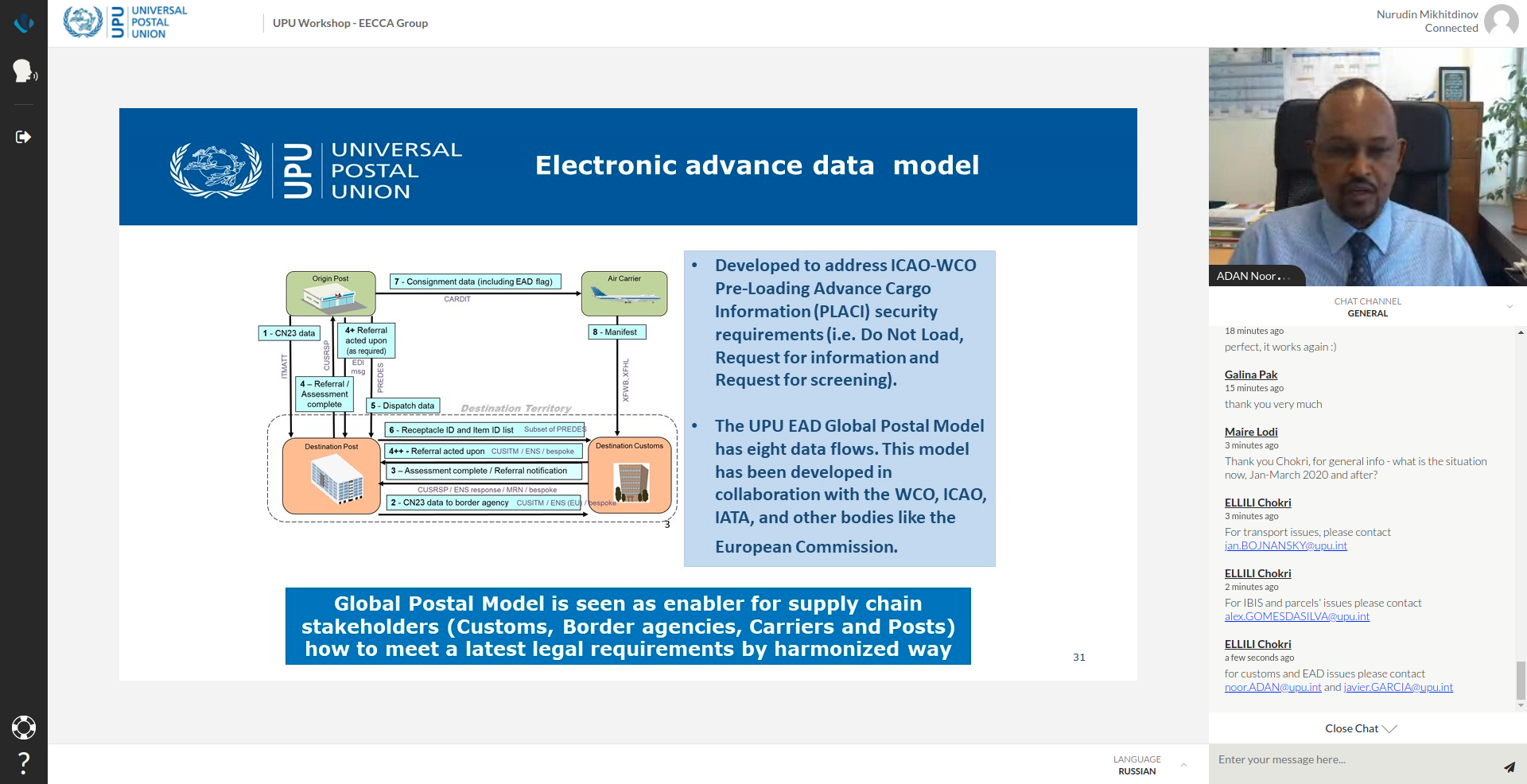Click chat scrollbar down arrow
The width and height of the screenshot is (1527, 784).
pyautogui.click(x=1521, y=705)
